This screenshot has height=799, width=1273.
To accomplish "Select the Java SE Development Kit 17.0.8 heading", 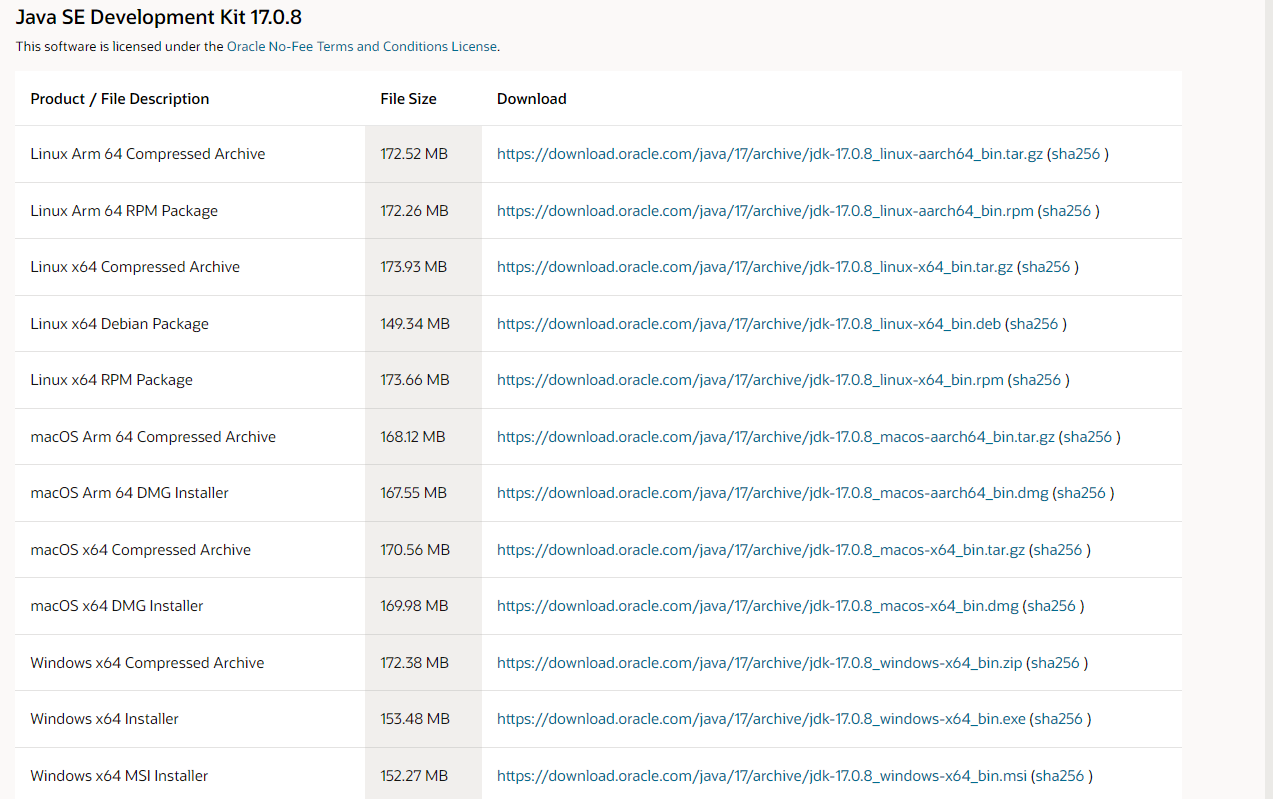I will [158, 17].
